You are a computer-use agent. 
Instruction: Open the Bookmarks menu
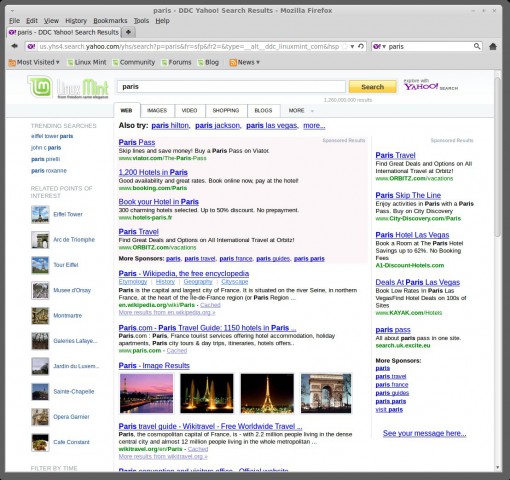click(110, 21)
